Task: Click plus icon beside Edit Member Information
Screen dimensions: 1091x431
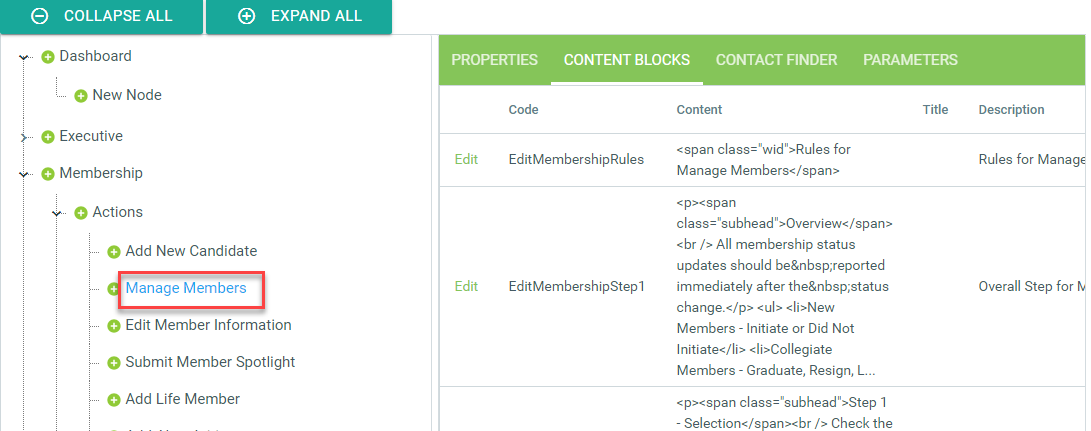Action: coord(114,326)
